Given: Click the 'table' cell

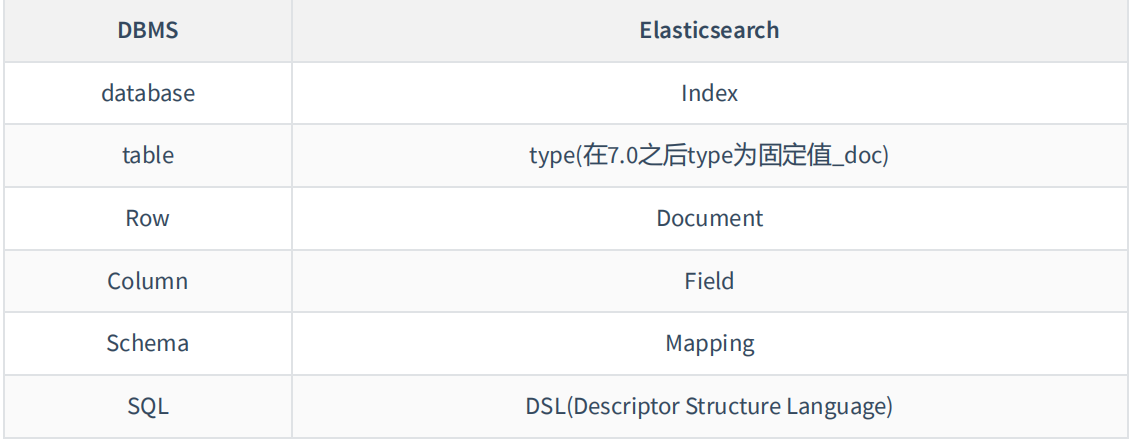Looking at the screenshot, I should (x=148, y=156).
